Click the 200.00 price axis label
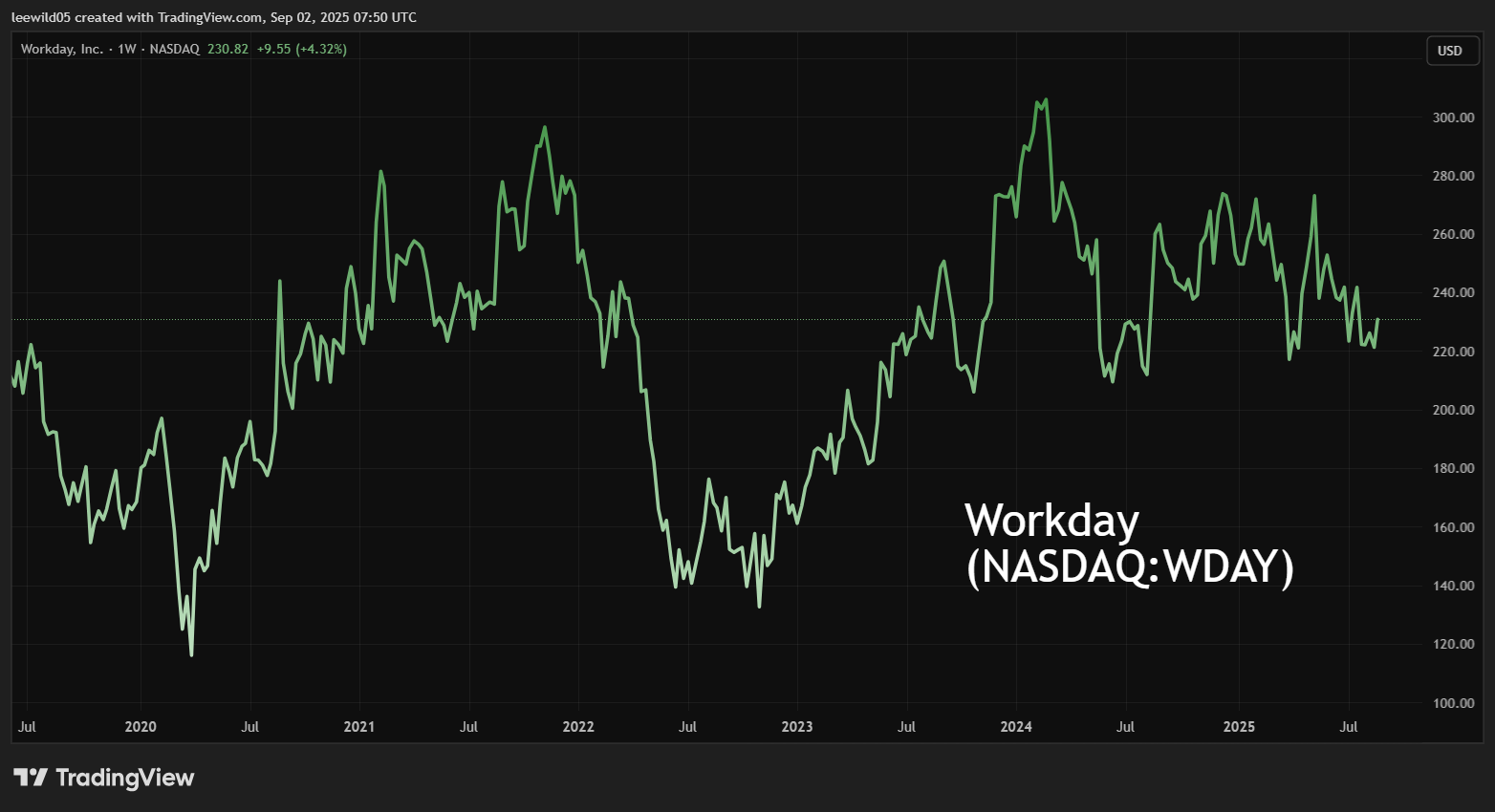 coord(1453,410)
